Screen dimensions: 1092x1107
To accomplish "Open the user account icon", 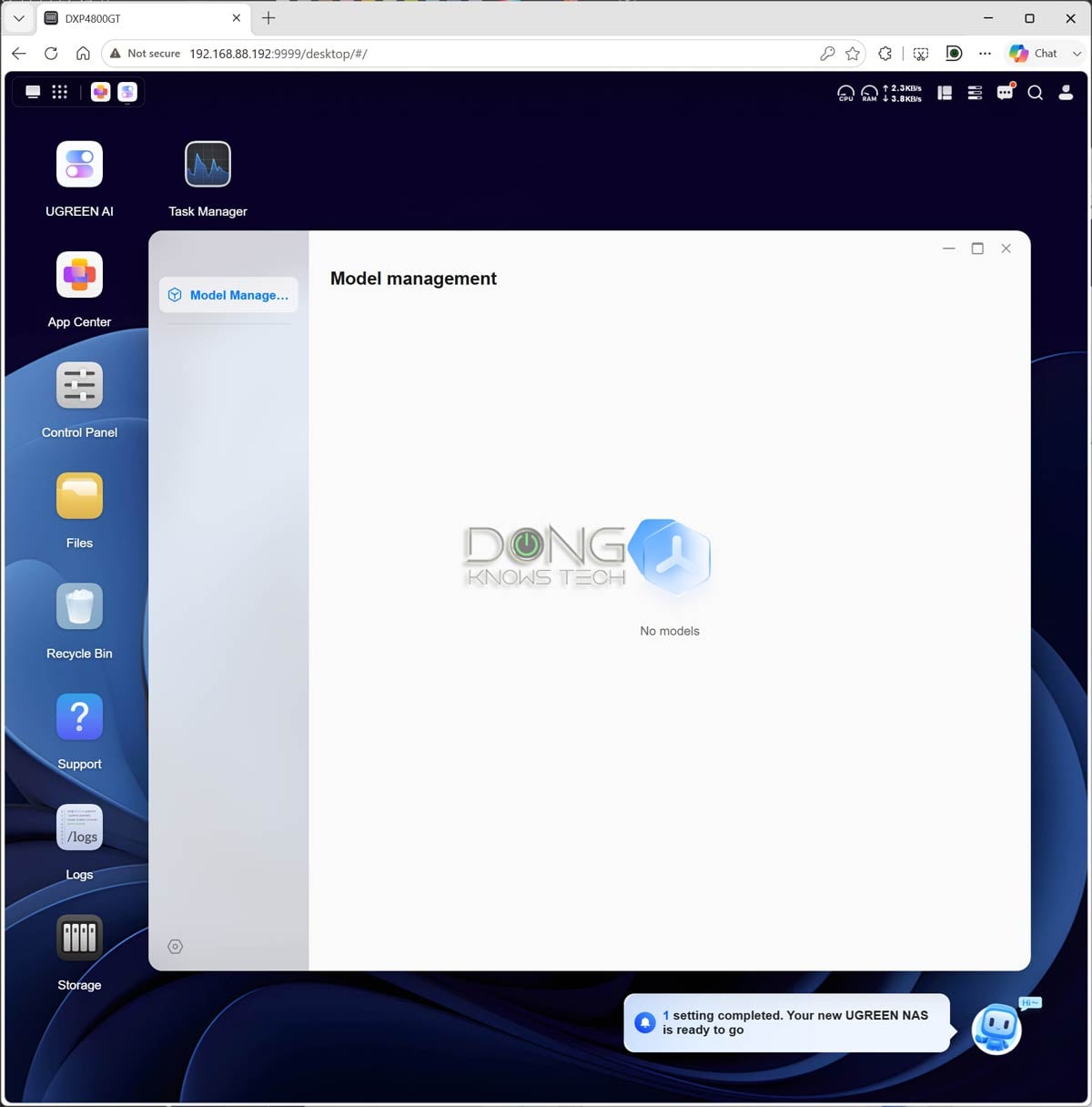I will point(1066,93).
